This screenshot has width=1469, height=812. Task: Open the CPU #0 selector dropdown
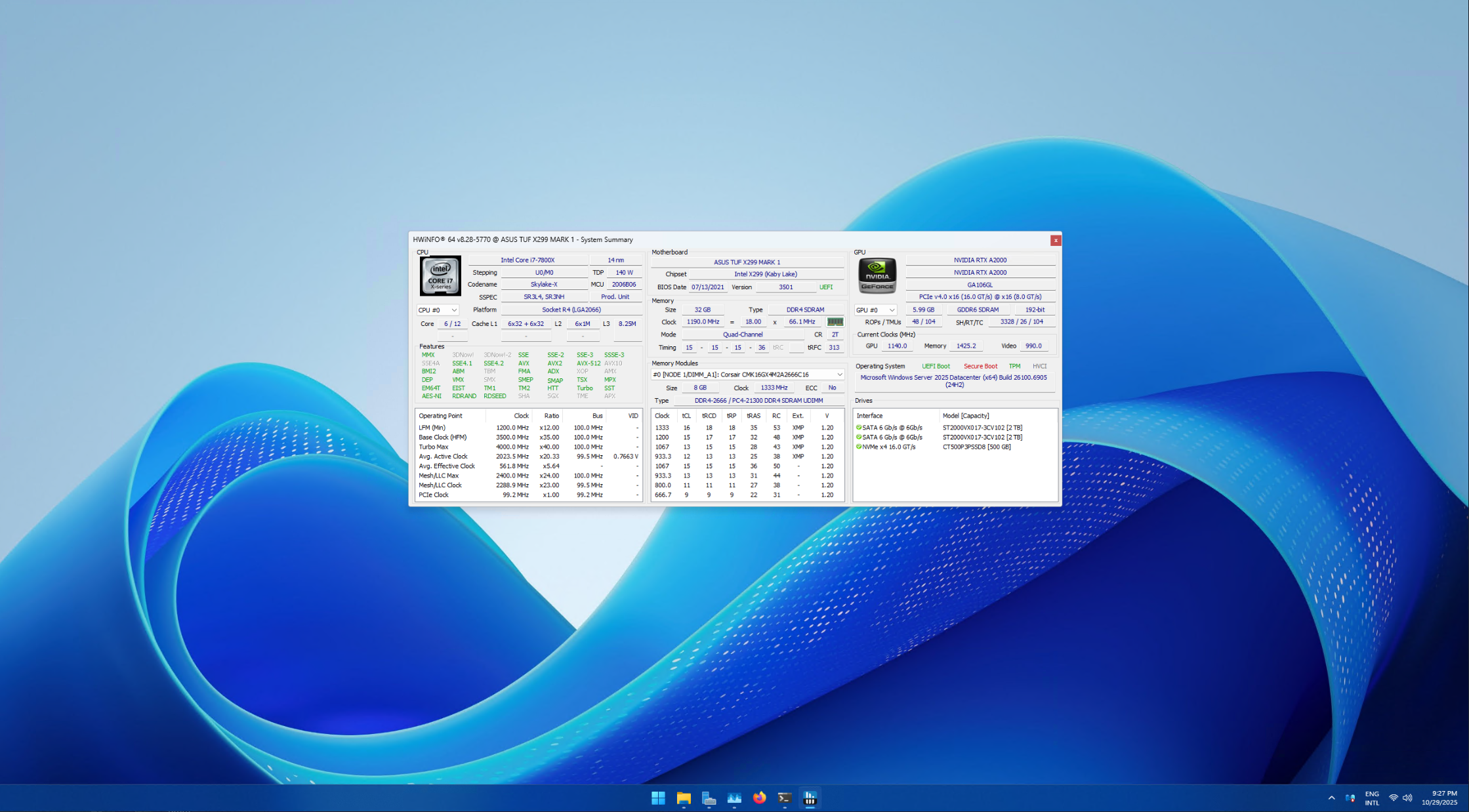pos(438,310)
